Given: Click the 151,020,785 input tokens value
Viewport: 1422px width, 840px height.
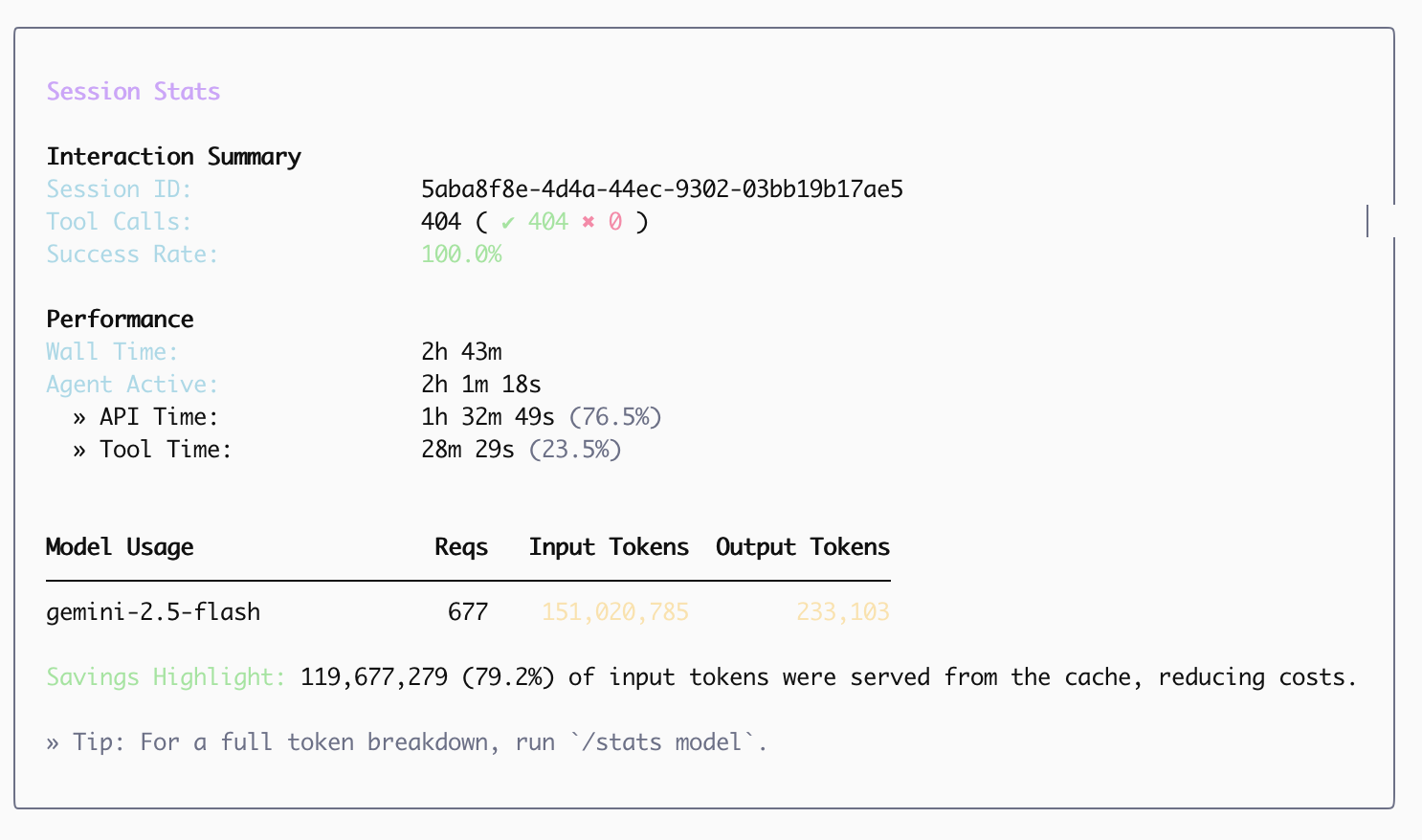Looking at the screenshot, I should [615, 612].
